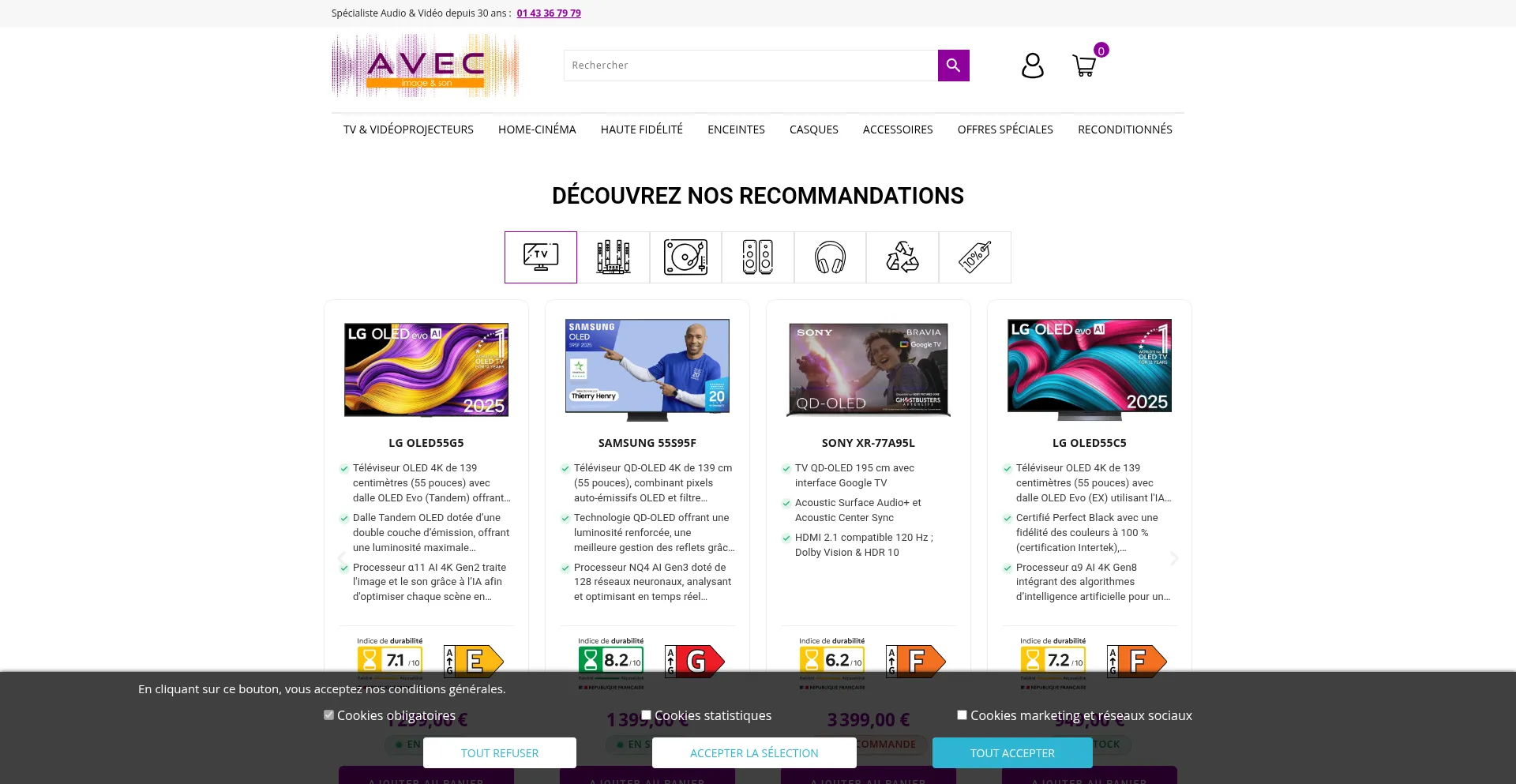Click energy class G label for Samsung 55S95F
1516x784 pixels.
pyautogui.click(x=695, y=662)
